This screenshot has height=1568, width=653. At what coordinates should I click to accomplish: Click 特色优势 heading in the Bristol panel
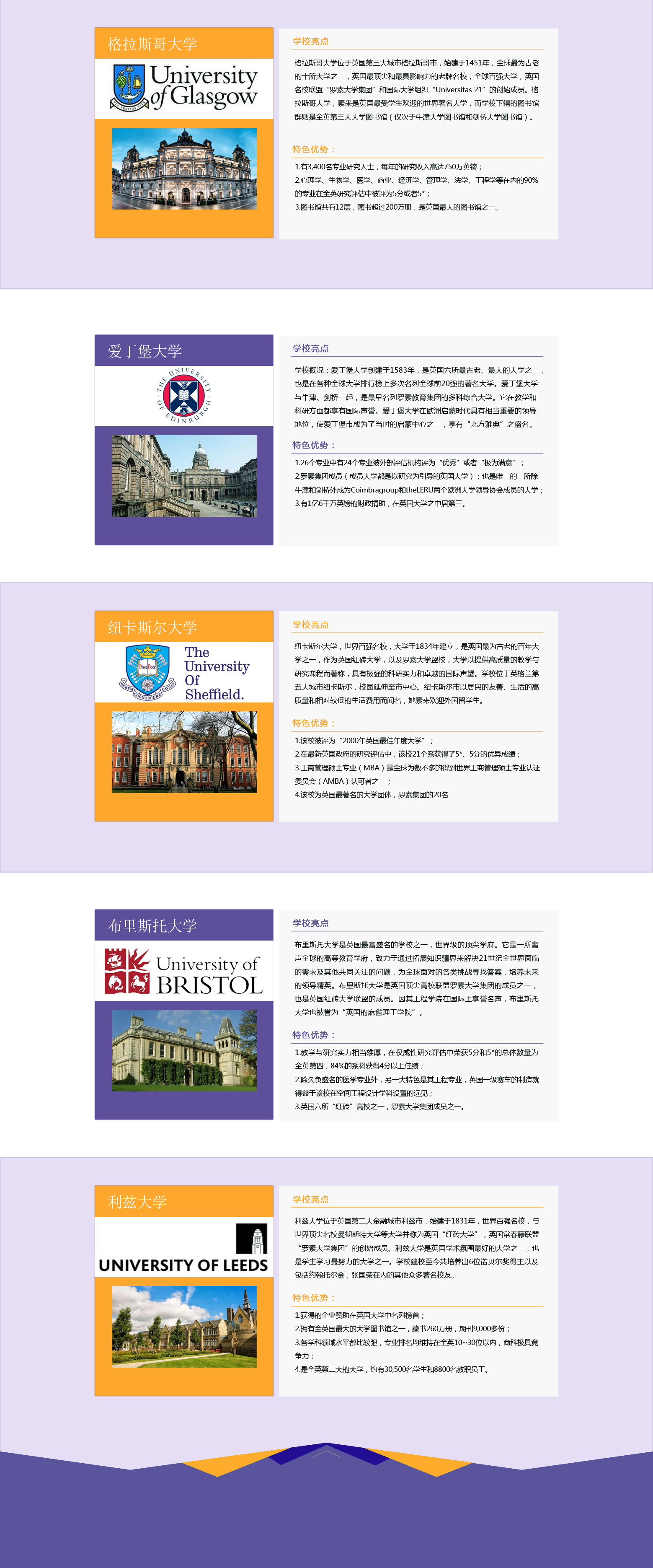click(314, 1035)
